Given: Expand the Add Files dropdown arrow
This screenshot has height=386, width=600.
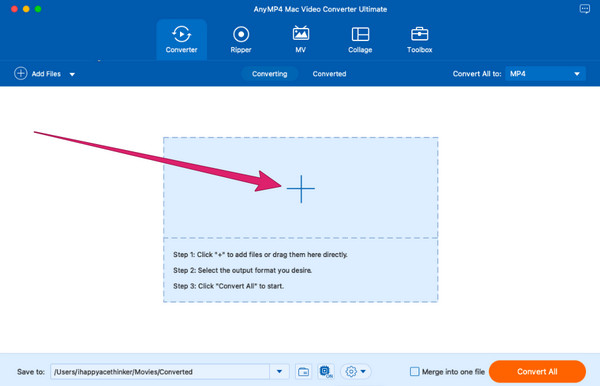Looking at the screenshot, I should (72, 74).
